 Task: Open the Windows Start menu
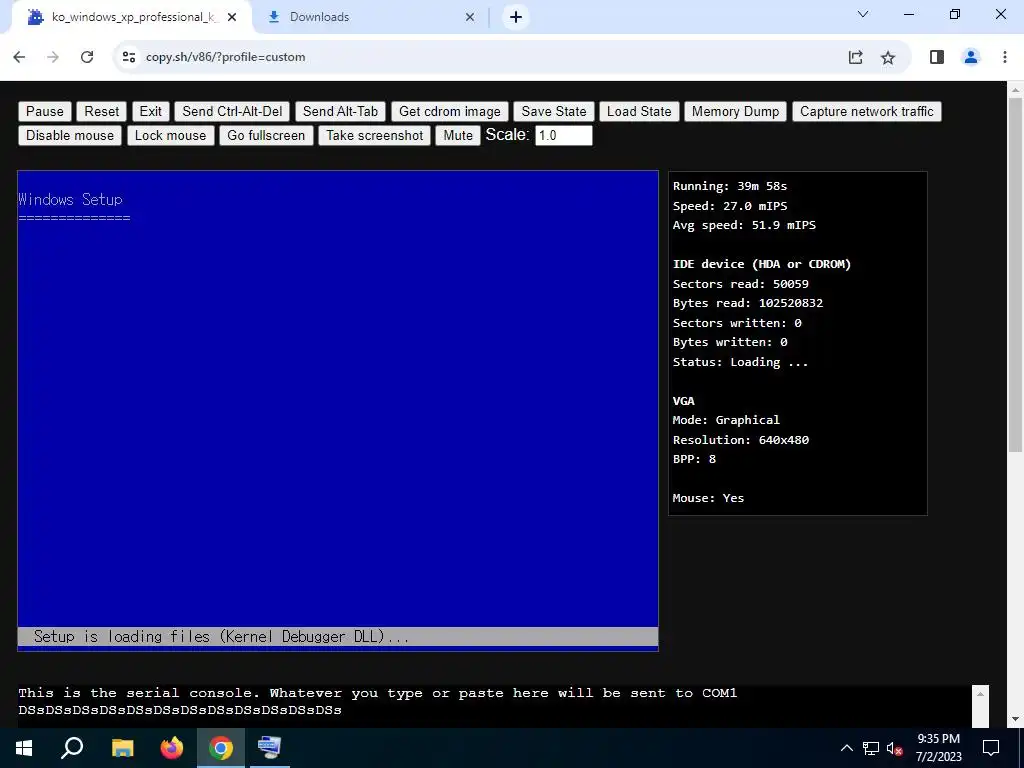coord(24,748)
